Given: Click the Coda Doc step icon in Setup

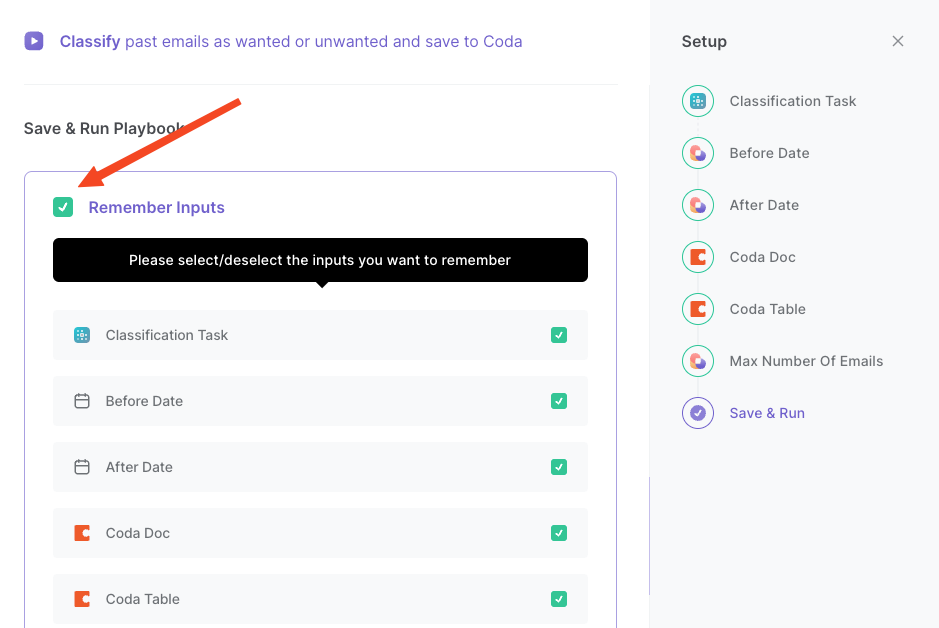Looking at the screenshot, I should (698, 257).
